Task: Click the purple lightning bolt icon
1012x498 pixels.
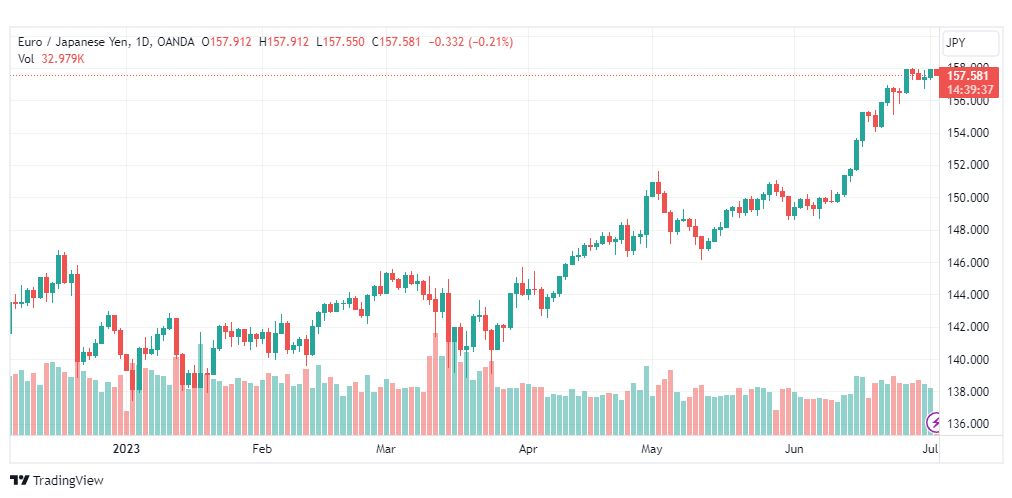Action: (934, 423)
